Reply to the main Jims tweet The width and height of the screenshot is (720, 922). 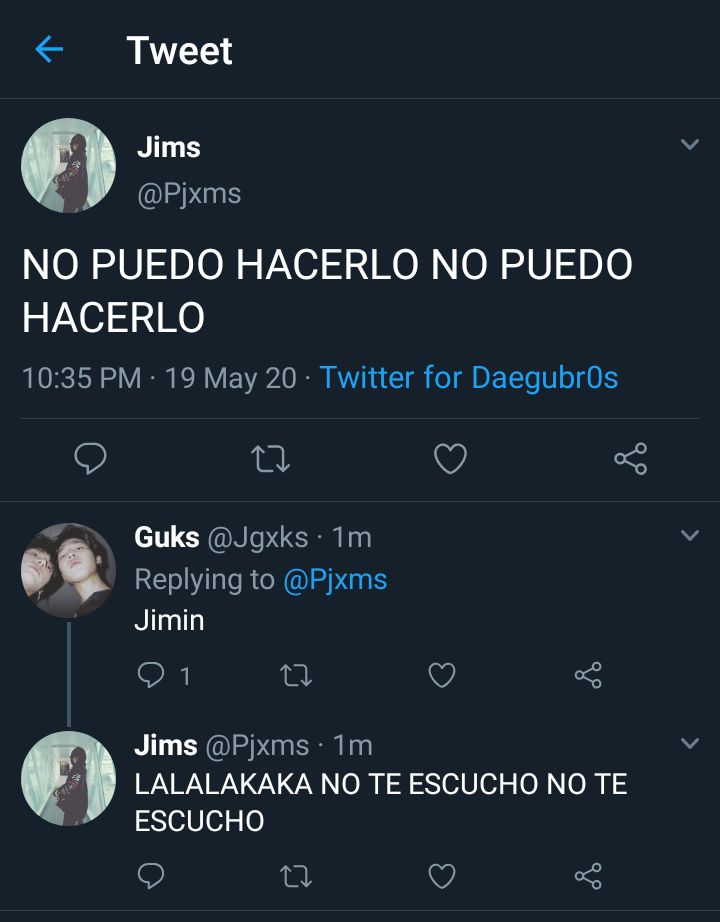point(91,458)
